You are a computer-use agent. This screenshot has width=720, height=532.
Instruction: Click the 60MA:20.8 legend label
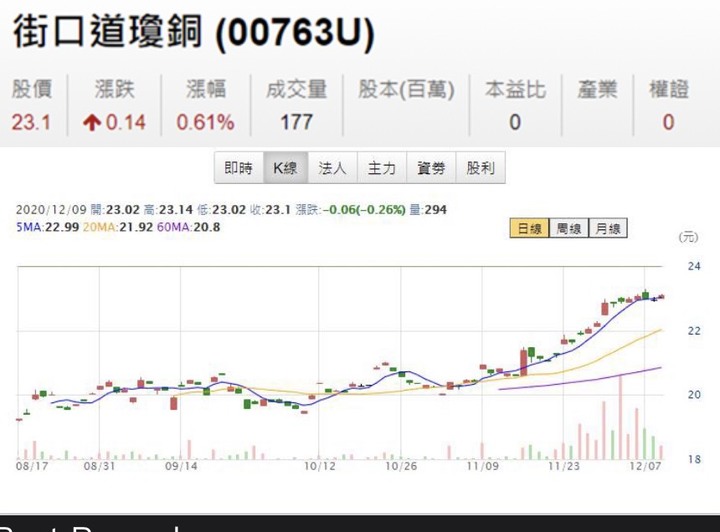pos(188,227)
